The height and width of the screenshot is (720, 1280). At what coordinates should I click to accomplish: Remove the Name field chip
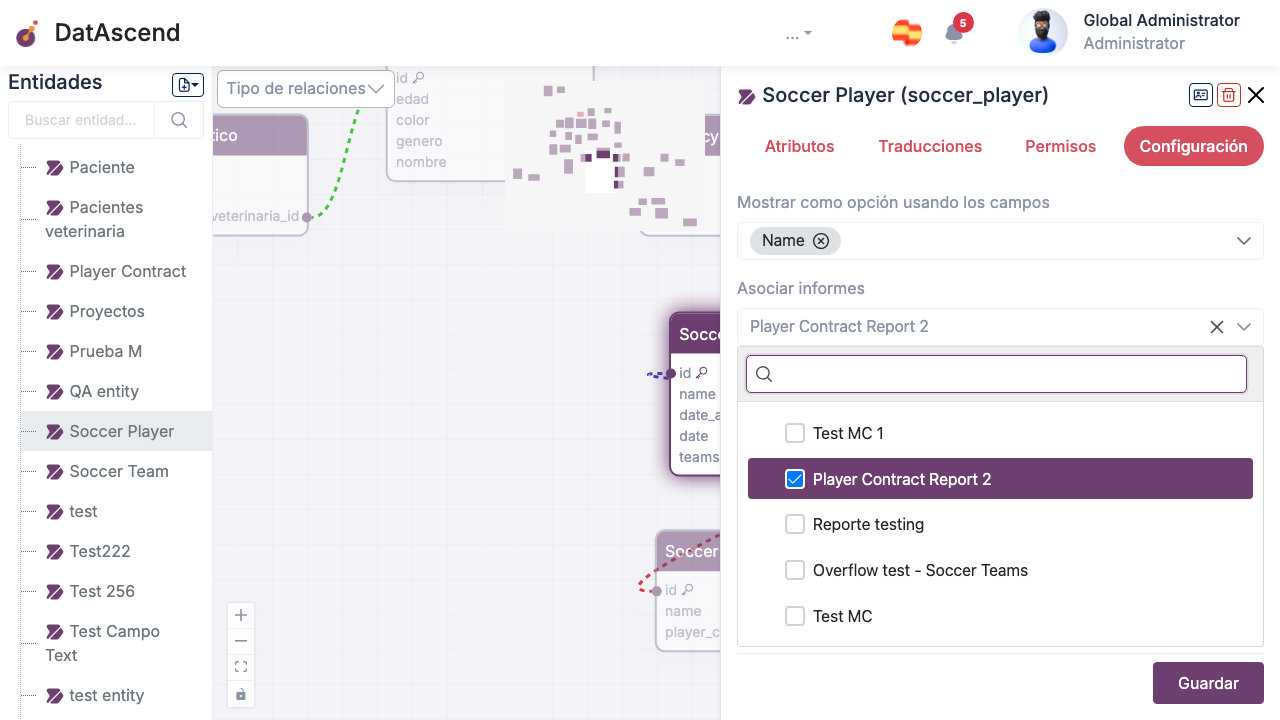(821, 240)
